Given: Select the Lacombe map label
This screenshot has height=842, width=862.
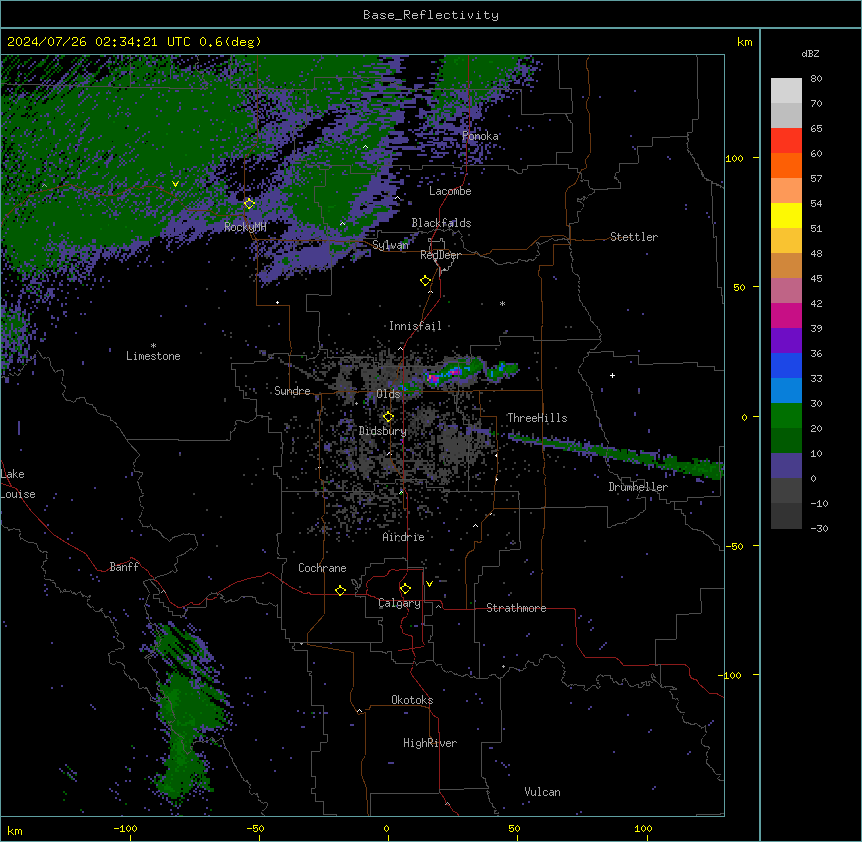Looking at the screenshot, I should 450,191.
